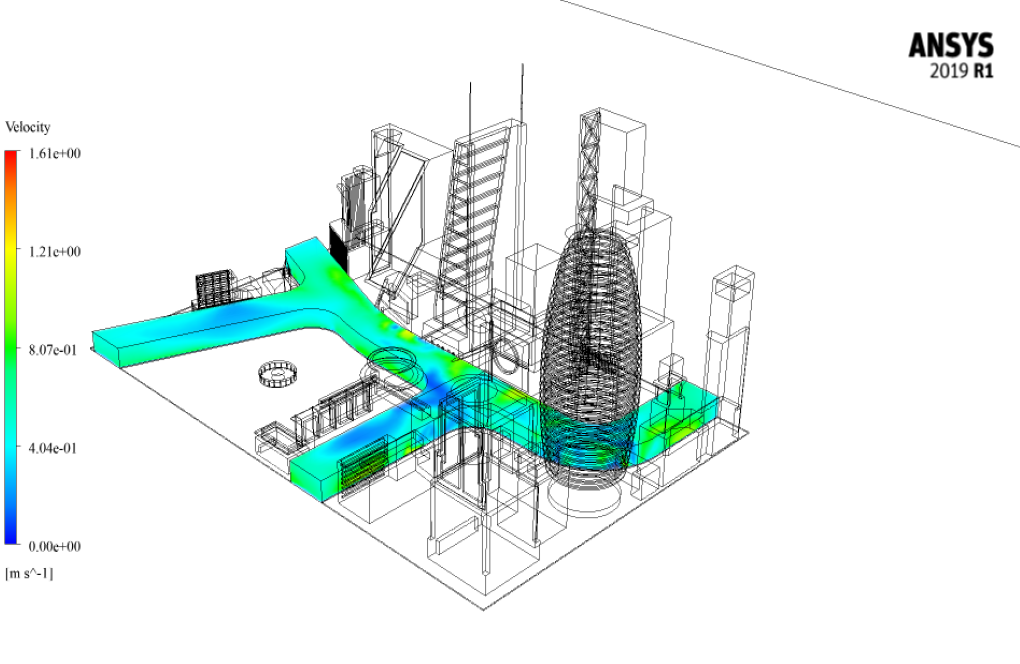The height and width of the screenshot is (664, 1020).
Task: Click the [m s^-1] units label
Action: click(30, 573)
